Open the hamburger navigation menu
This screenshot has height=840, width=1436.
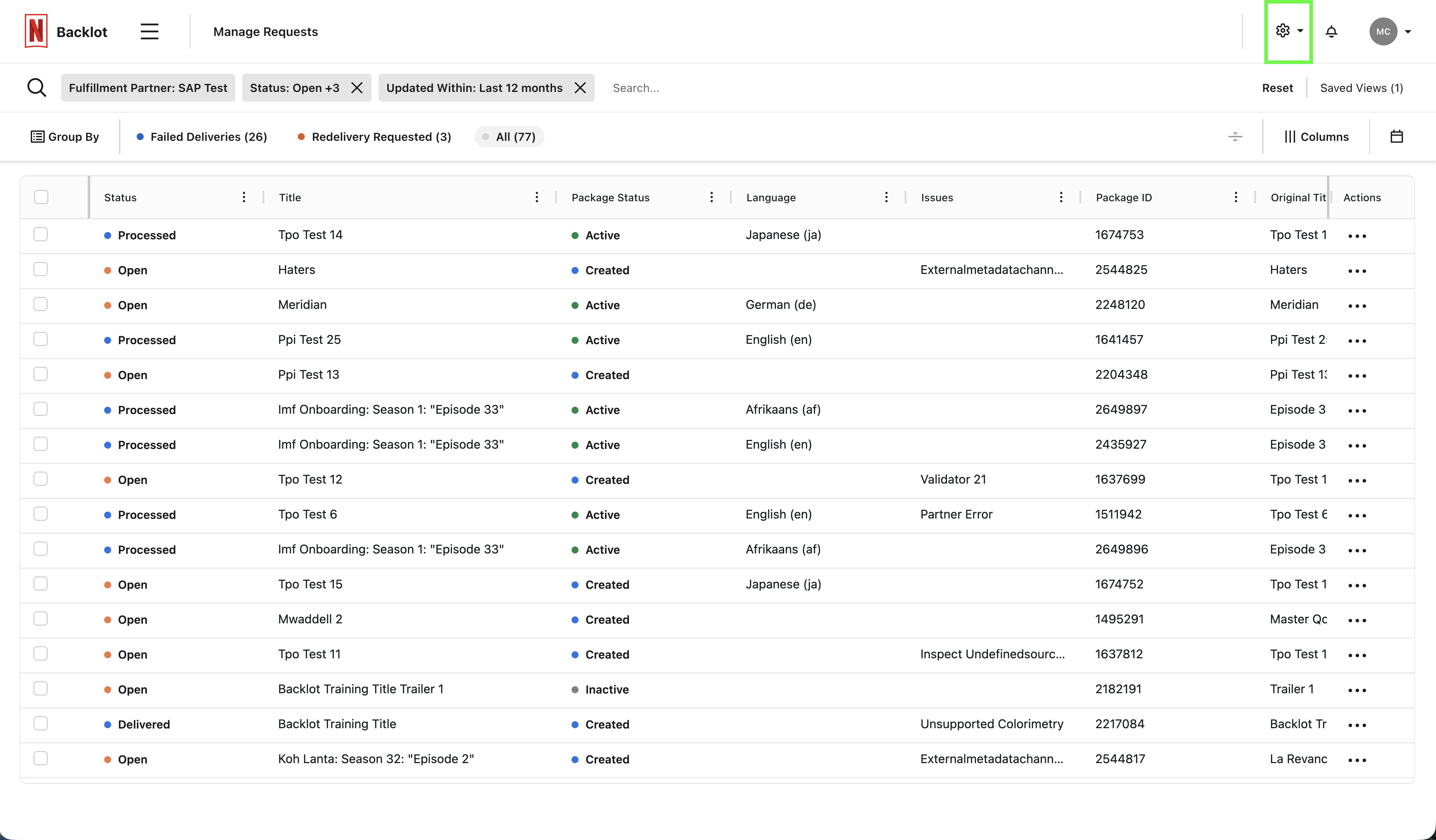[149, 31]
